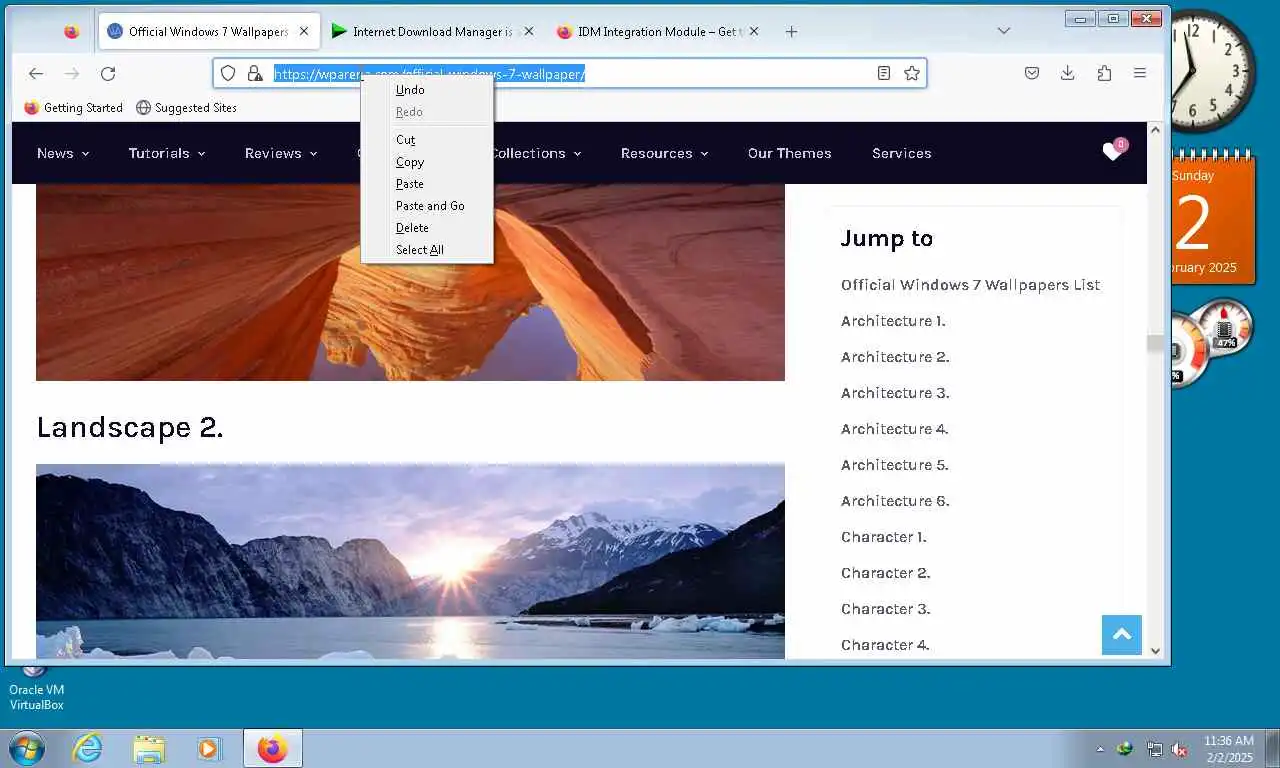Viewport: 1280px width, 768px height.
Task: Click the orange canyon wallpaper image
Action: 410,282
